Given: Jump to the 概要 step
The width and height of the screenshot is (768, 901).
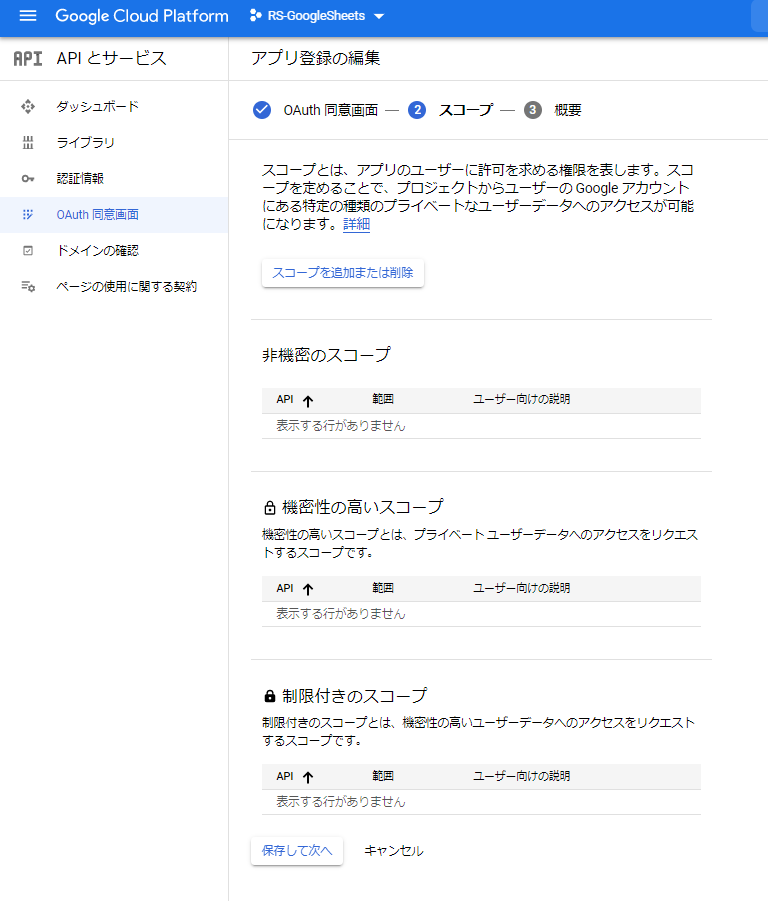Looking at the screenshot, I should [568, 110].
